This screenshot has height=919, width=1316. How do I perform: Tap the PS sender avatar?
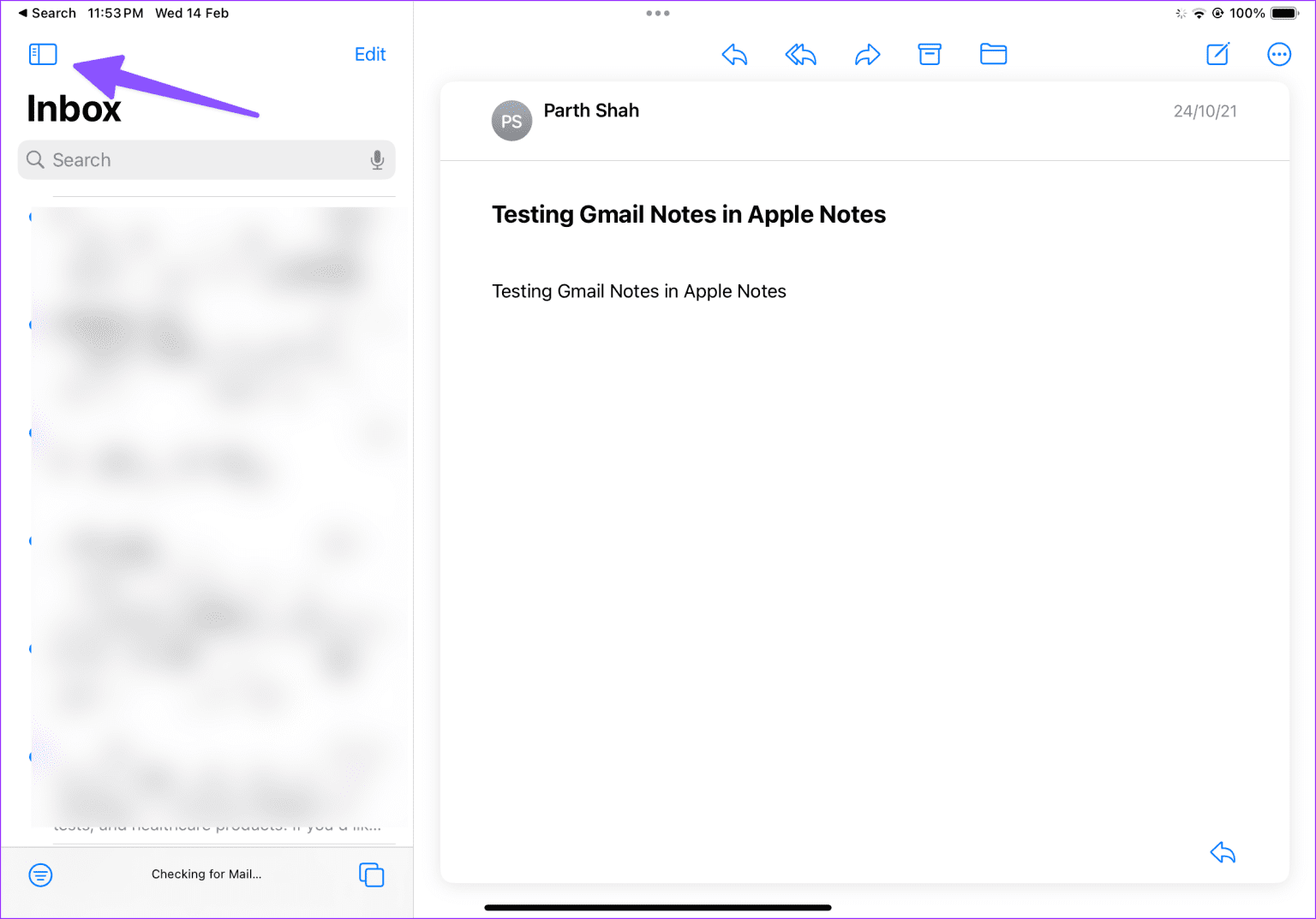coord(511,121)
